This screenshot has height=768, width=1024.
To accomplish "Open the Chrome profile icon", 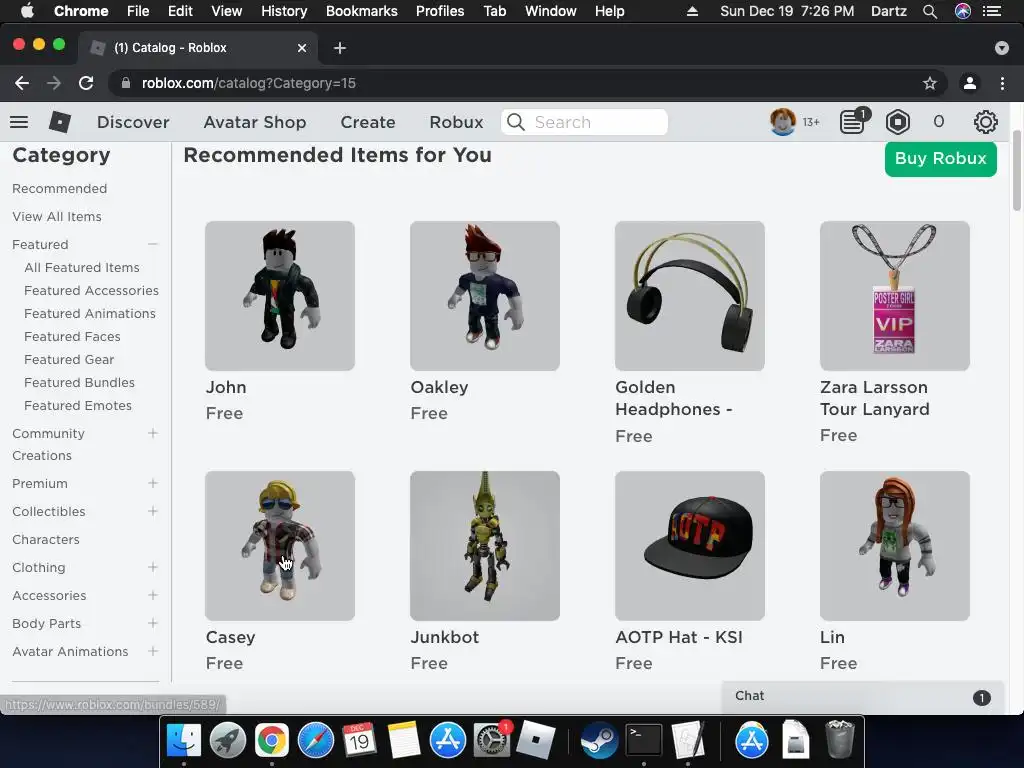I will [x=970, y=83].
